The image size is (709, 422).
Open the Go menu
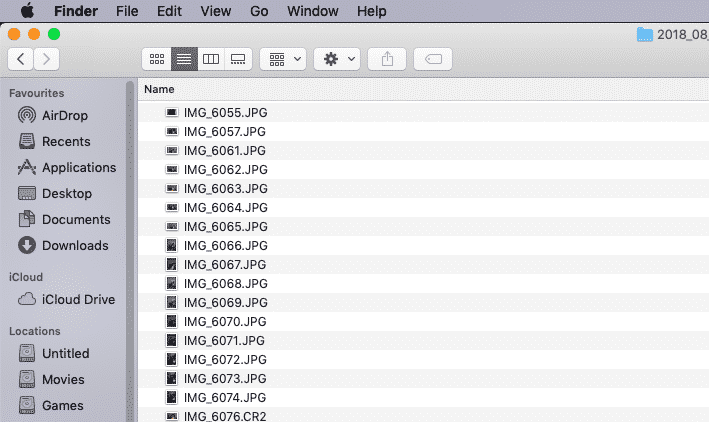259,11
